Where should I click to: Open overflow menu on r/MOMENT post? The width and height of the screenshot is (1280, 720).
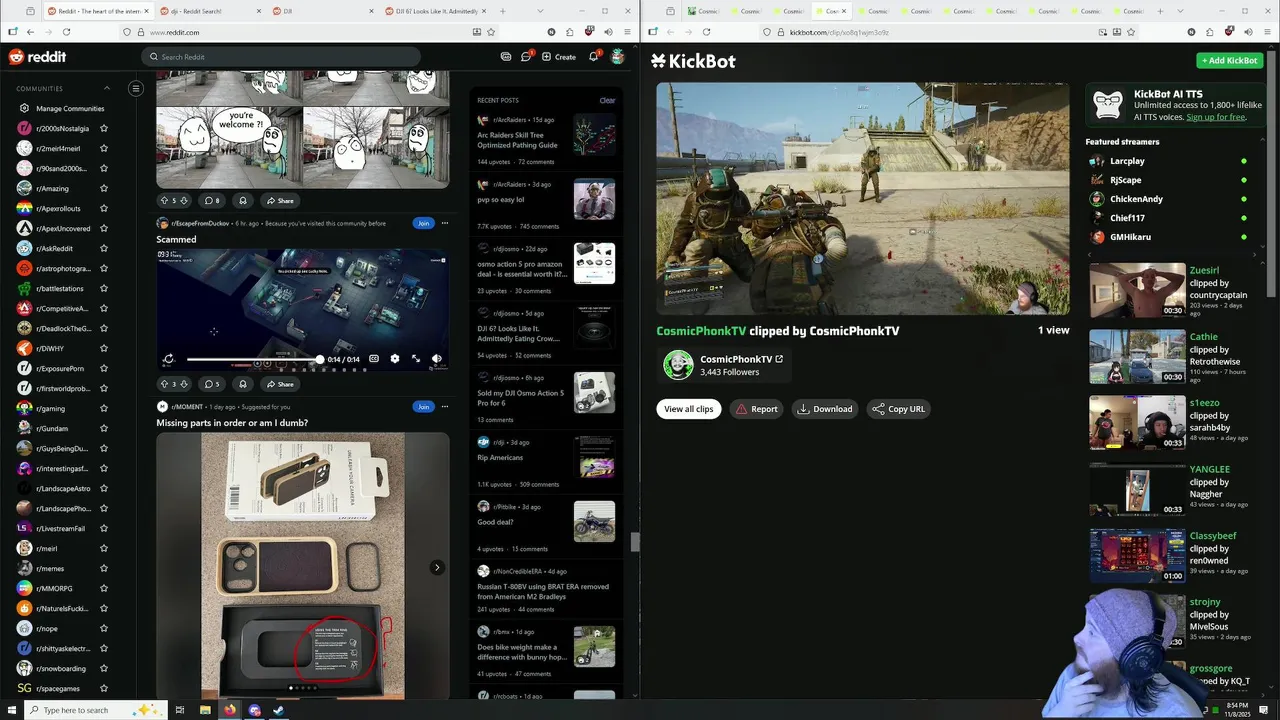[445, 407]
